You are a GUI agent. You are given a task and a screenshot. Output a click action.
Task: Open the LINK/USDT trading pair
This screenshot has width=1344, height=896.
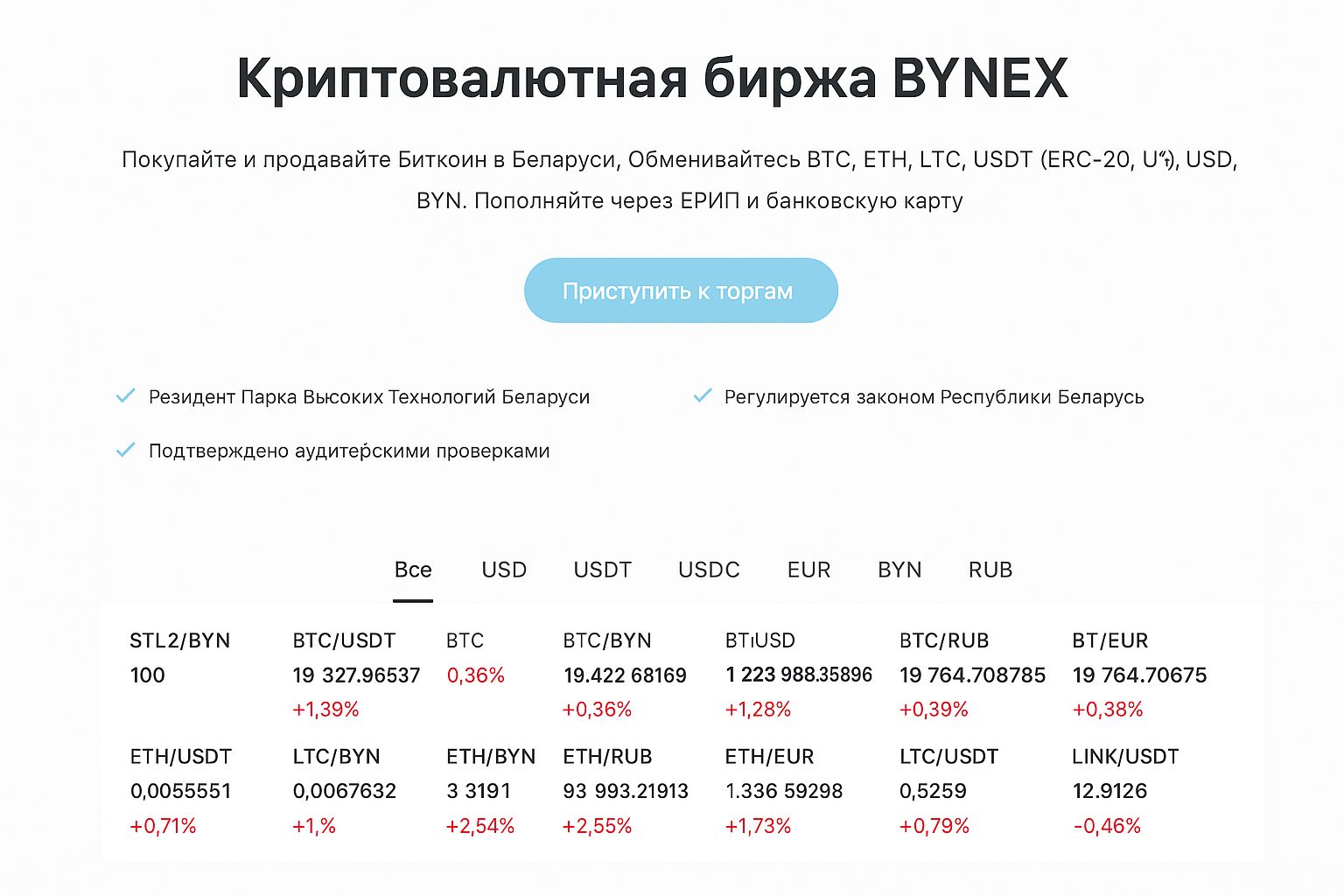[1126, 756]
